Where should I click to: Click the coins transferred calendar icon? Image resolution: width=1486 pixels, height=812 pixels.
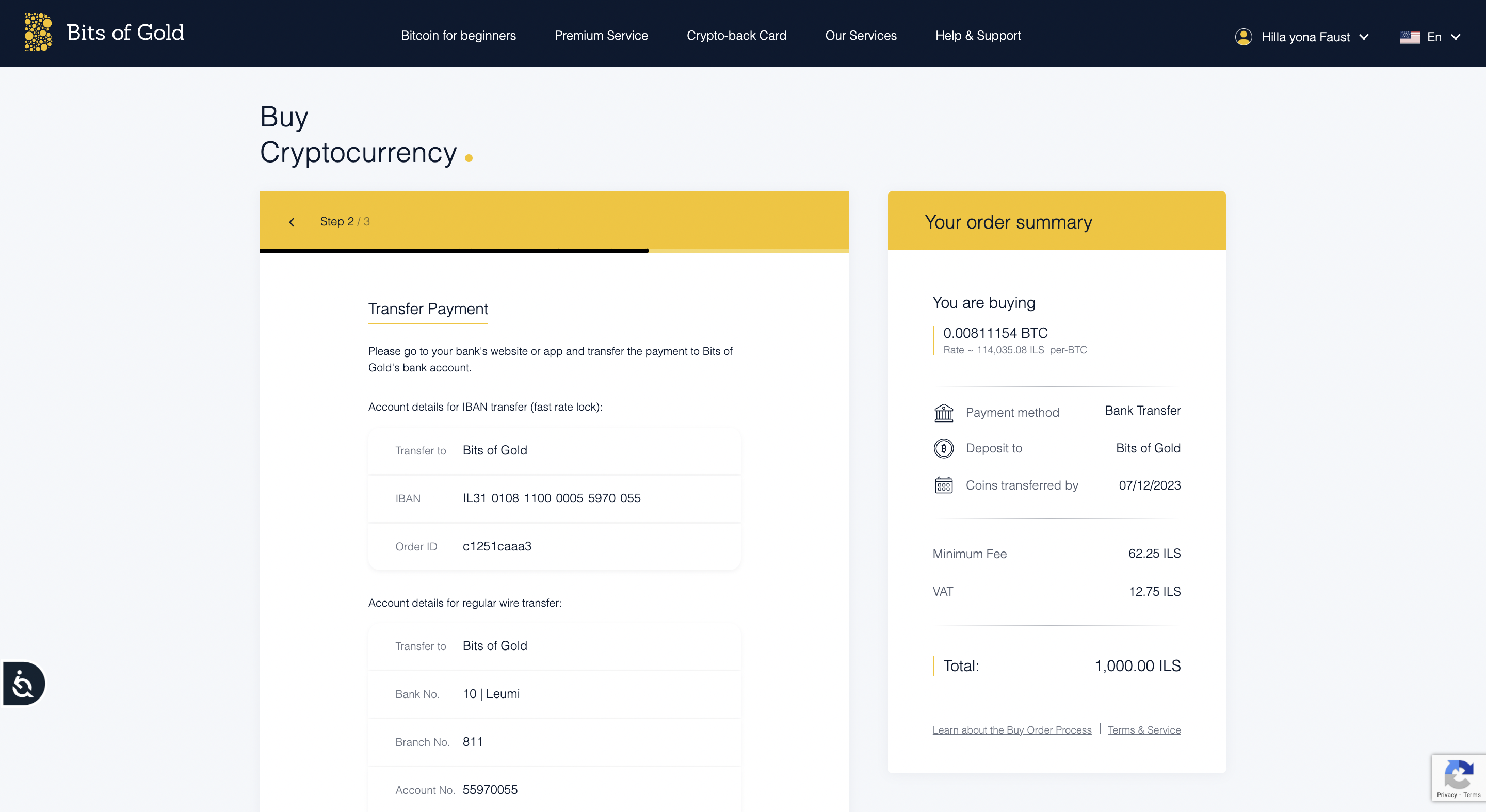pyautogui.click(x=943, y=485)
